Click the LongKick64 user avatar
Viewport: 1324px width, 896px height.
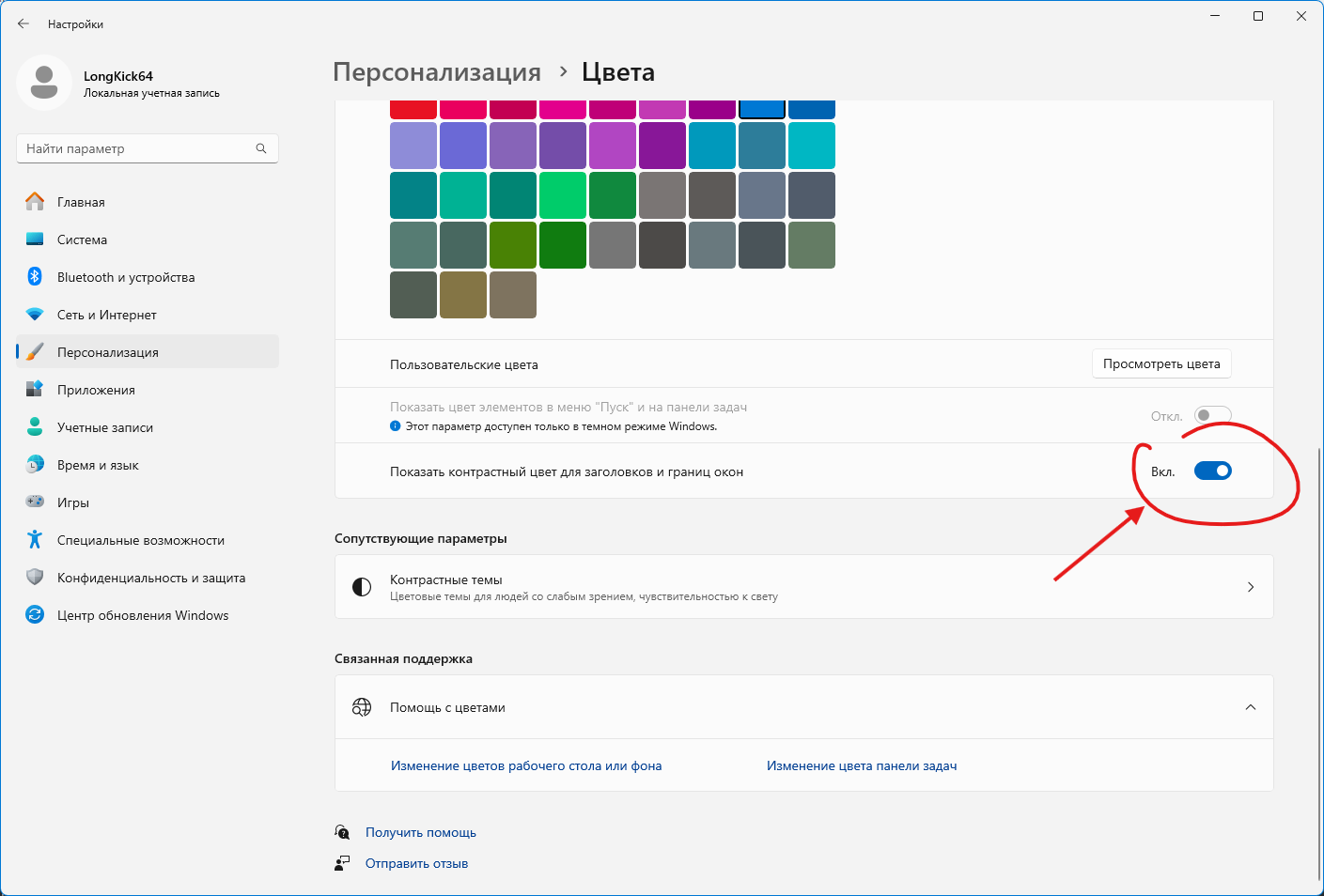coord(44,83)
